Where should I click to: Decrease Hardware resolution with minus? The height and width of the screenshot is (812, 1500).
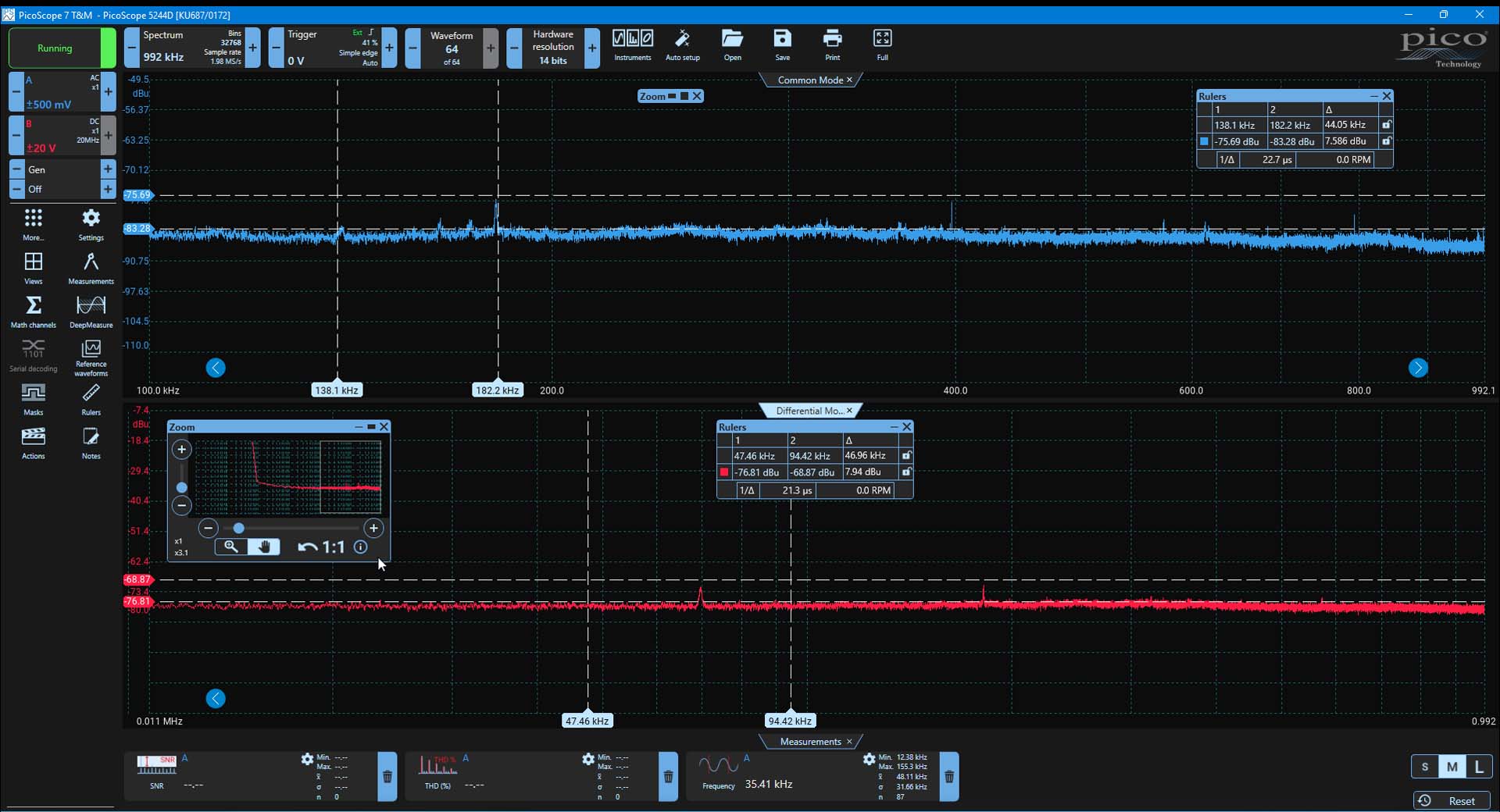(x=514, y=48)
